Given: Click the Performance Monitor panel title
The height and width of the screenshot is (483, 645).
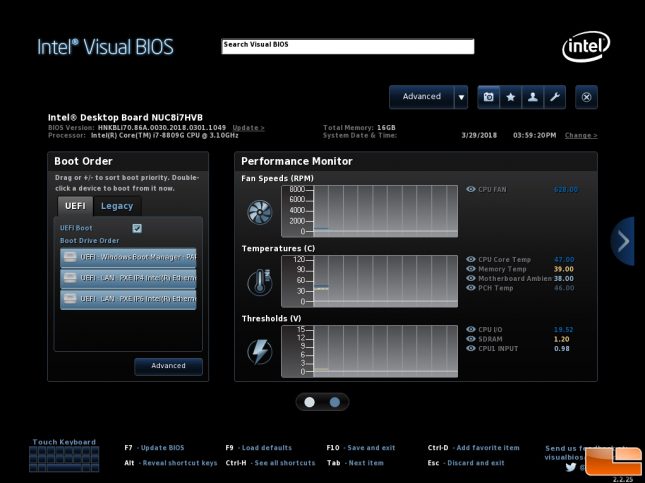Looking at the screenshot, I should tap(297, 161).
